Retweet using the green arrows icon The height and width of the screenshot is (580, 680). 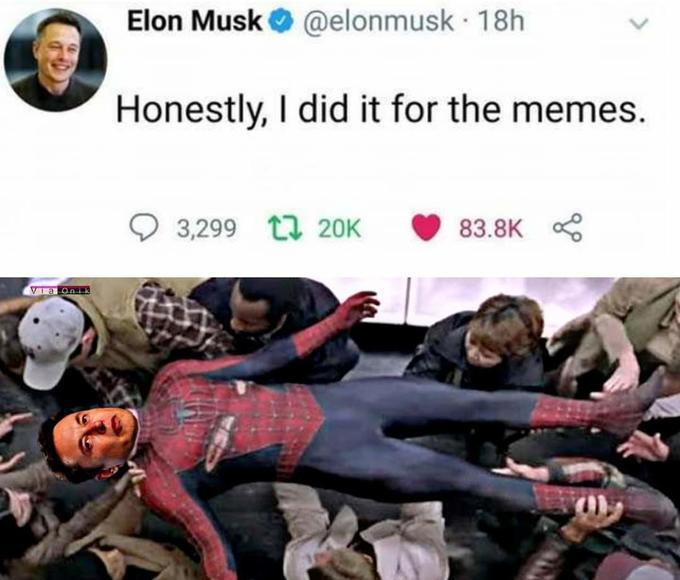click(284, 228)
